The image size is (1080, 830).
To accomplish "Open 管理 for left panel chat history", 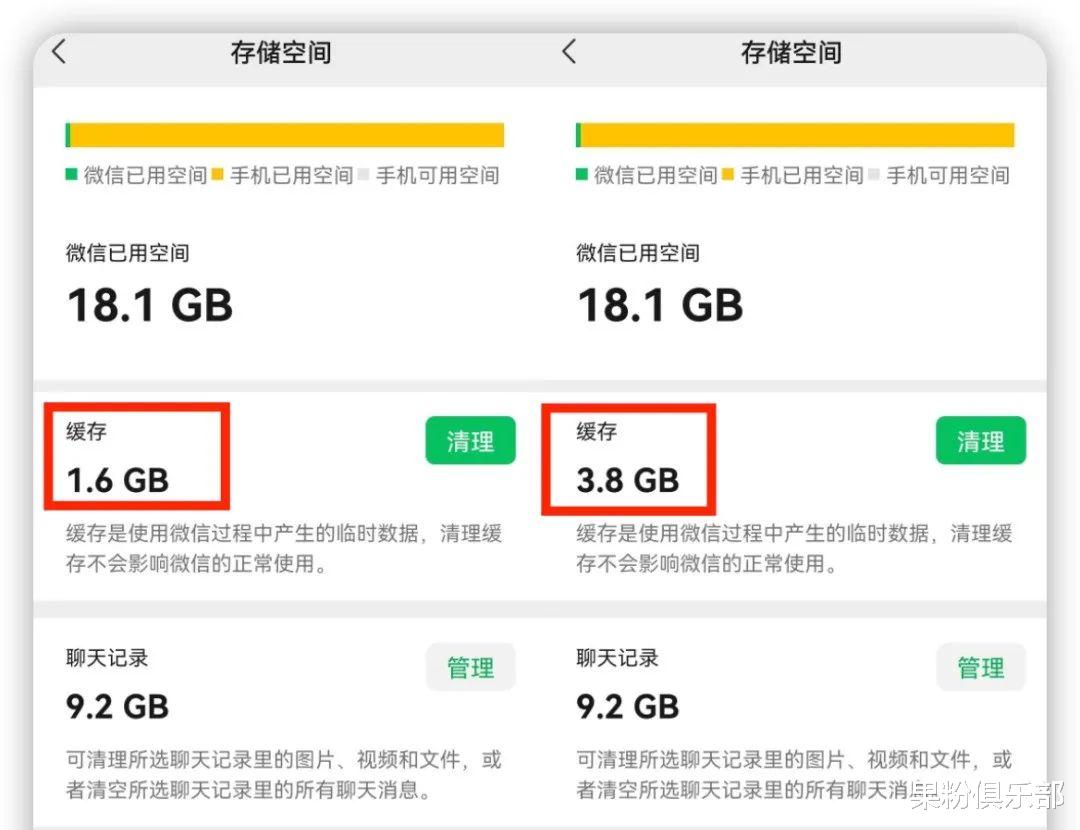I will [470, 667].
